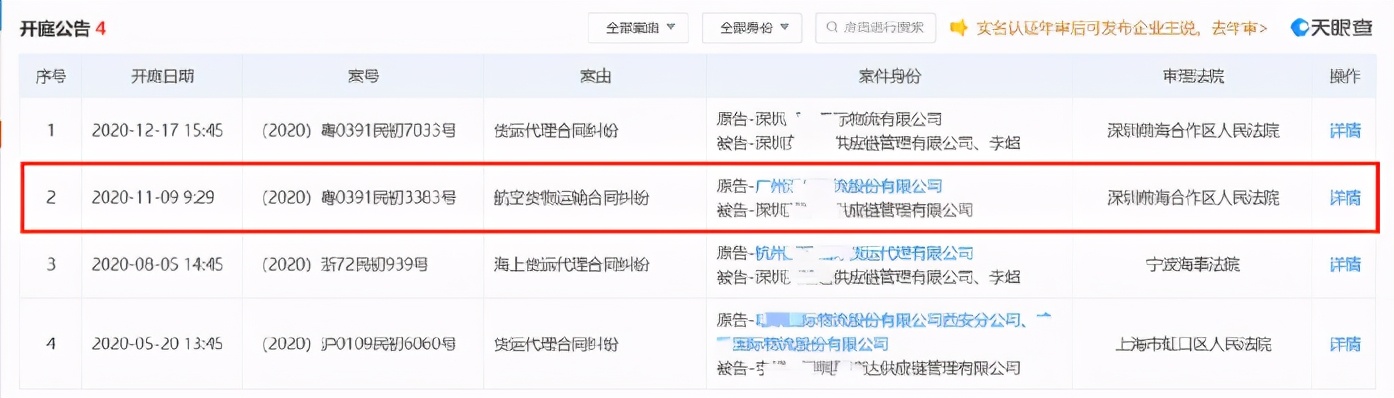This screenshot has width=1394, height=398.
Task: Click the 审理法院 column header
Action: point(1192,77)
